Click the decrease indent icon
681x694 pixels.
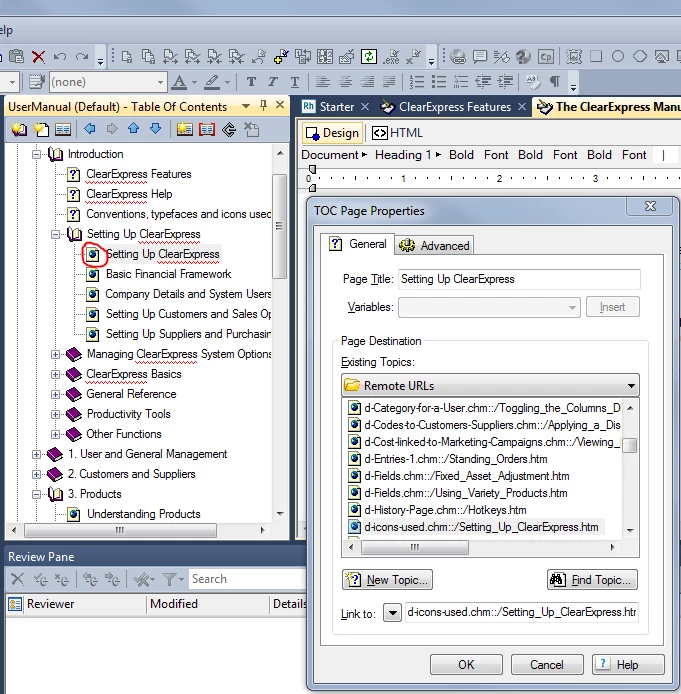click(483, 81)
